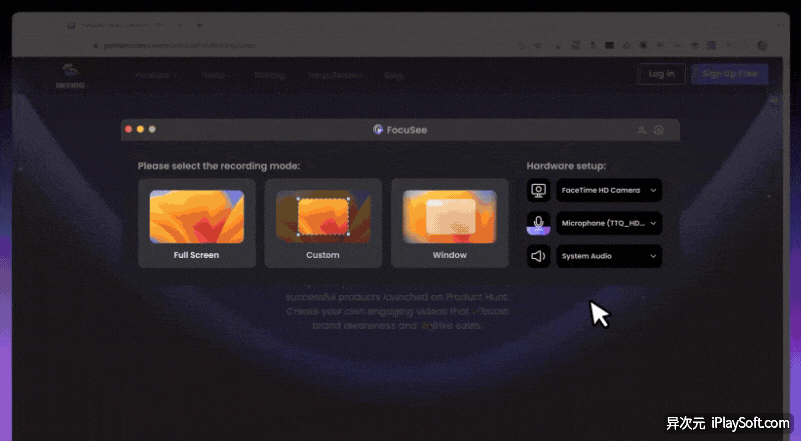Minimize the FocuSee window with the yellow button

140,129
